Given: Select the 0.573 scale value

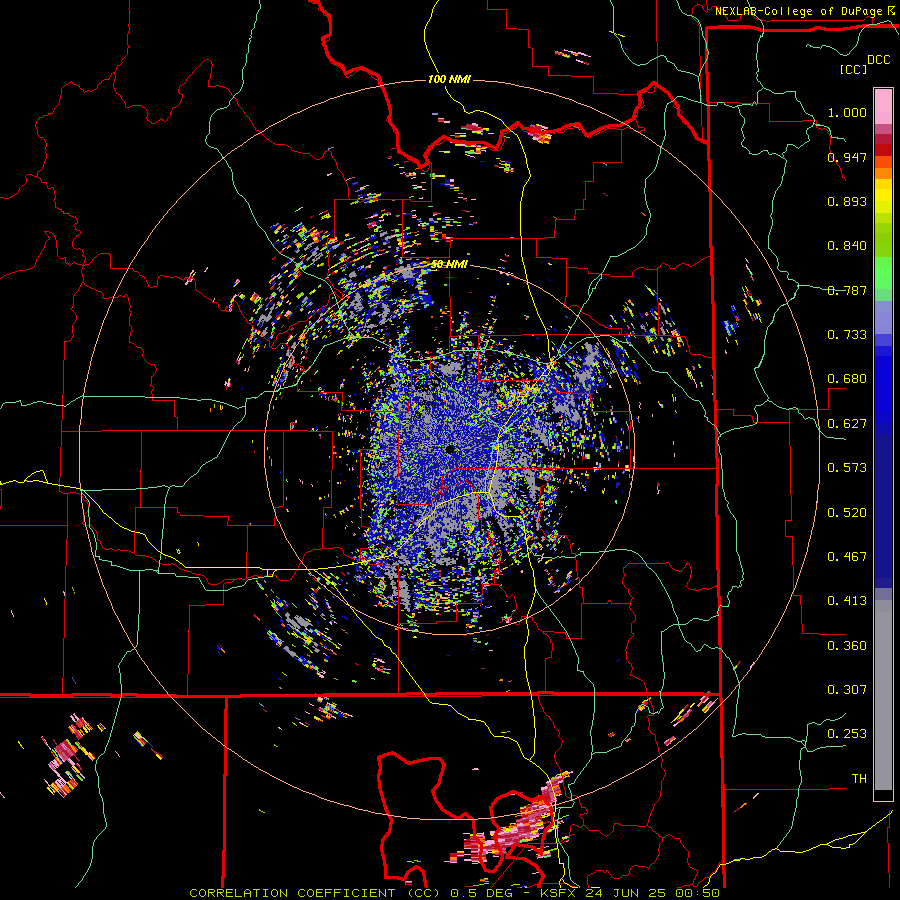Looking at the screenshot, I should click(847, 468).
